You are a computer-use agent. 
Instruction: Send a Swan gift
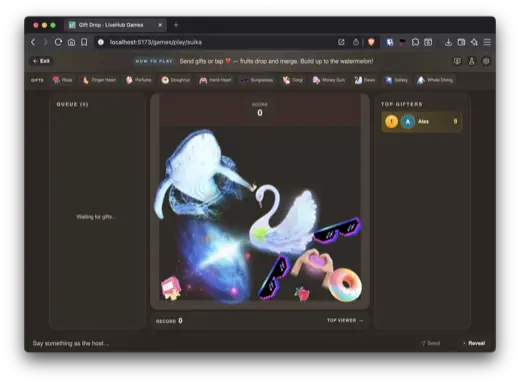(364, 80)
